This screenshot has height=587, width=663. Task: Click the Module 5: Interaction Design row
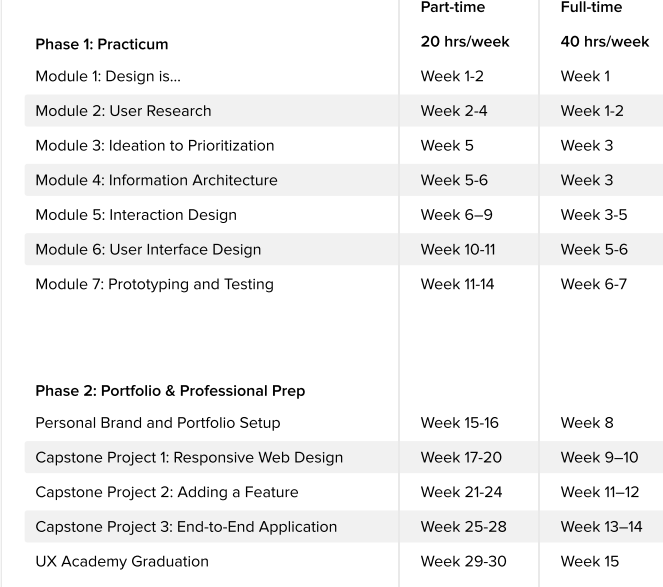coord(136,215)
